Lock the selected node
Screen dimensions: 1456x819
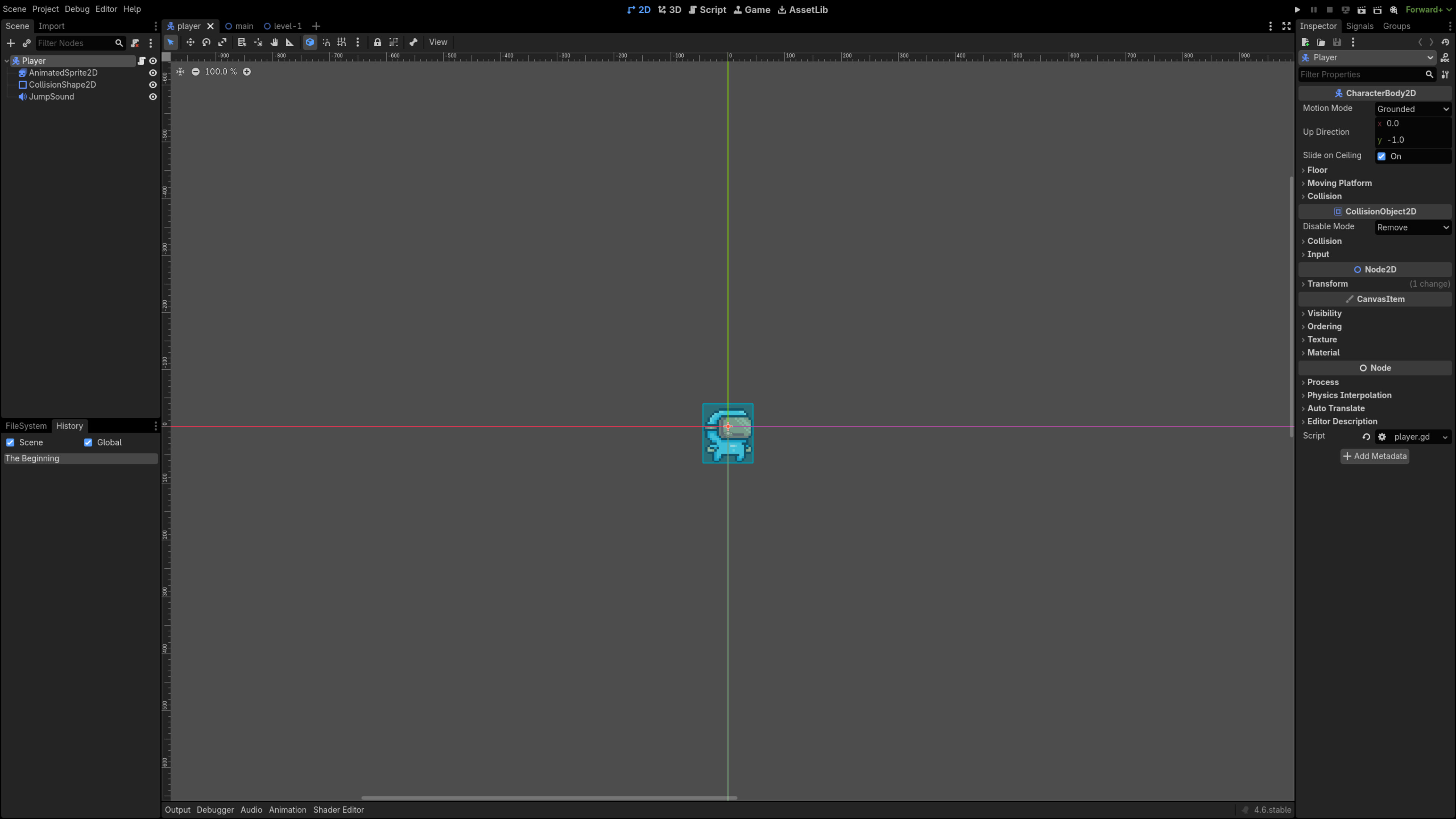[378, 42]
